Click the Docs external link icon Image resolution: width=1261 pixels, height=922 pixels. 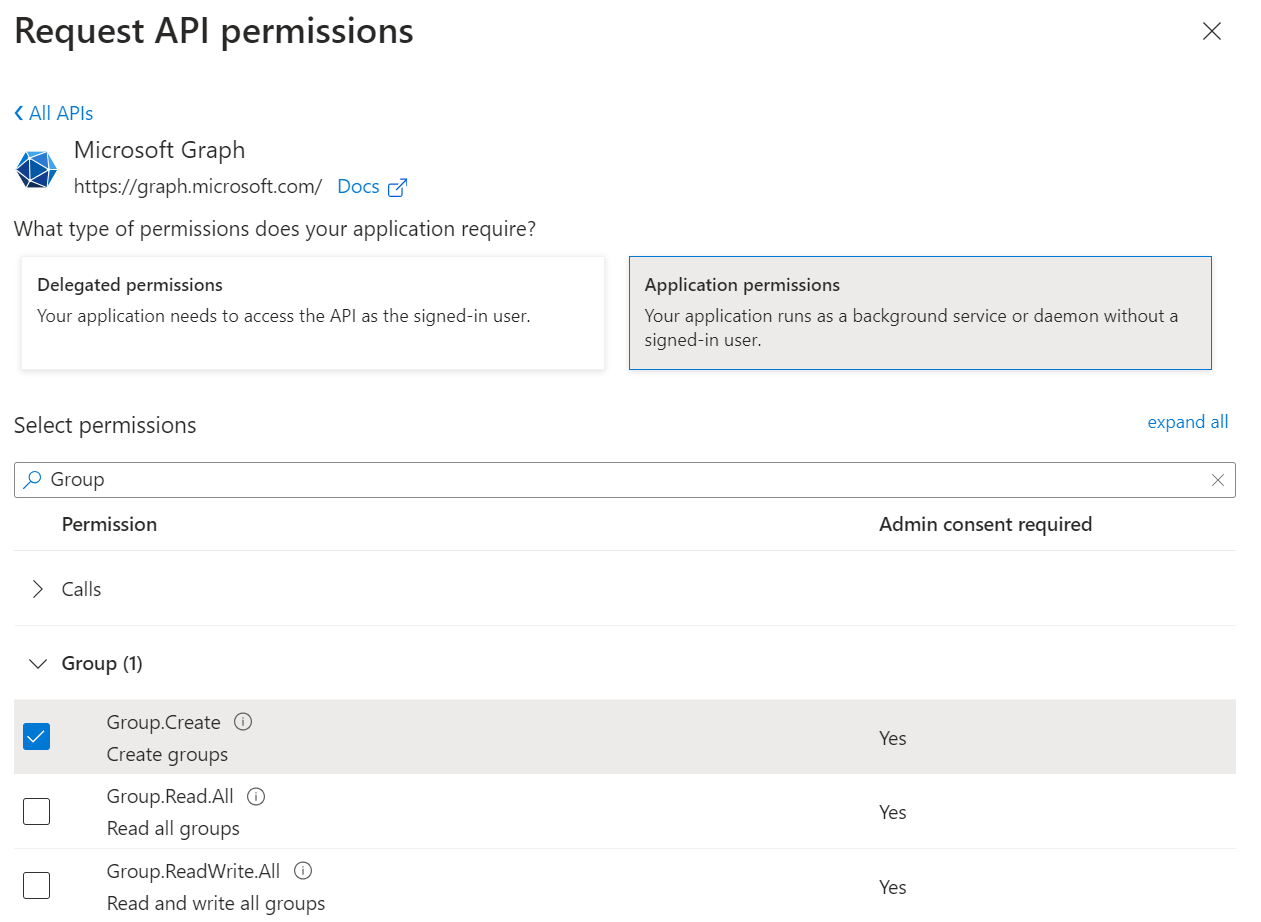point(397,187)
